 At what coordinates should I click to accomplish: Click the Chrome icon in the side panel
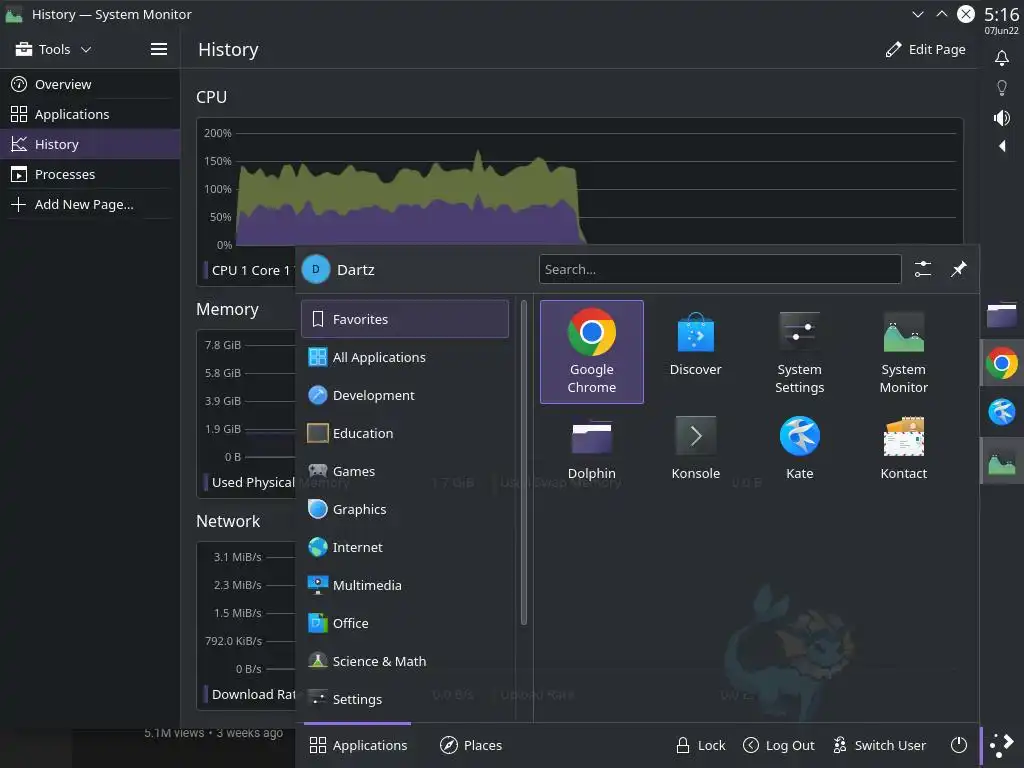pyautogui.click(x=1002, y=363)
